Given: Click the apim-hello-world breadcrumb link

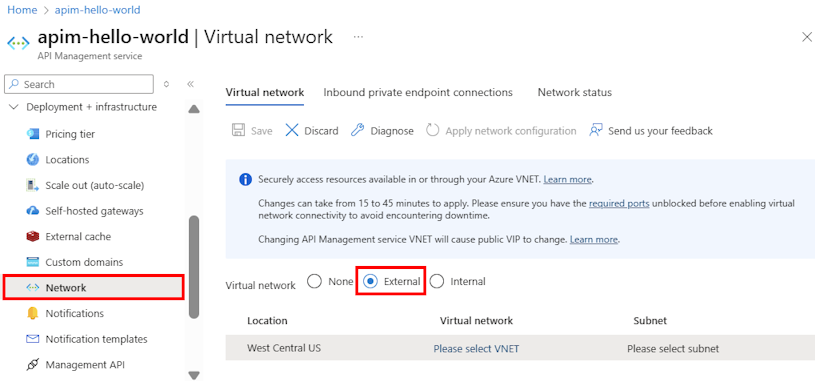Looking at the screenshot, I should click(97, 10).
